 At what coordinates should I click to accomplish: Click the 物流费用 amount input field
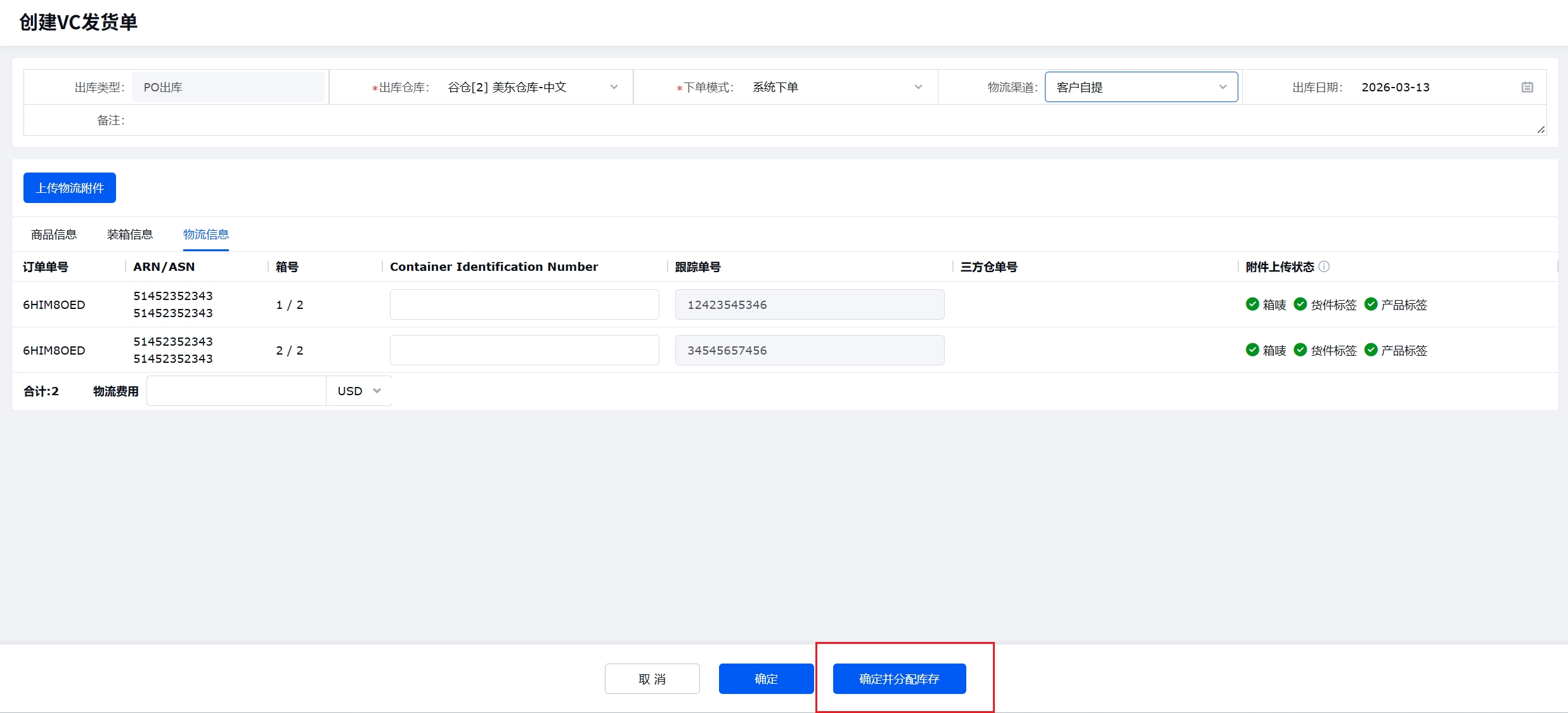tap(236, 391)
